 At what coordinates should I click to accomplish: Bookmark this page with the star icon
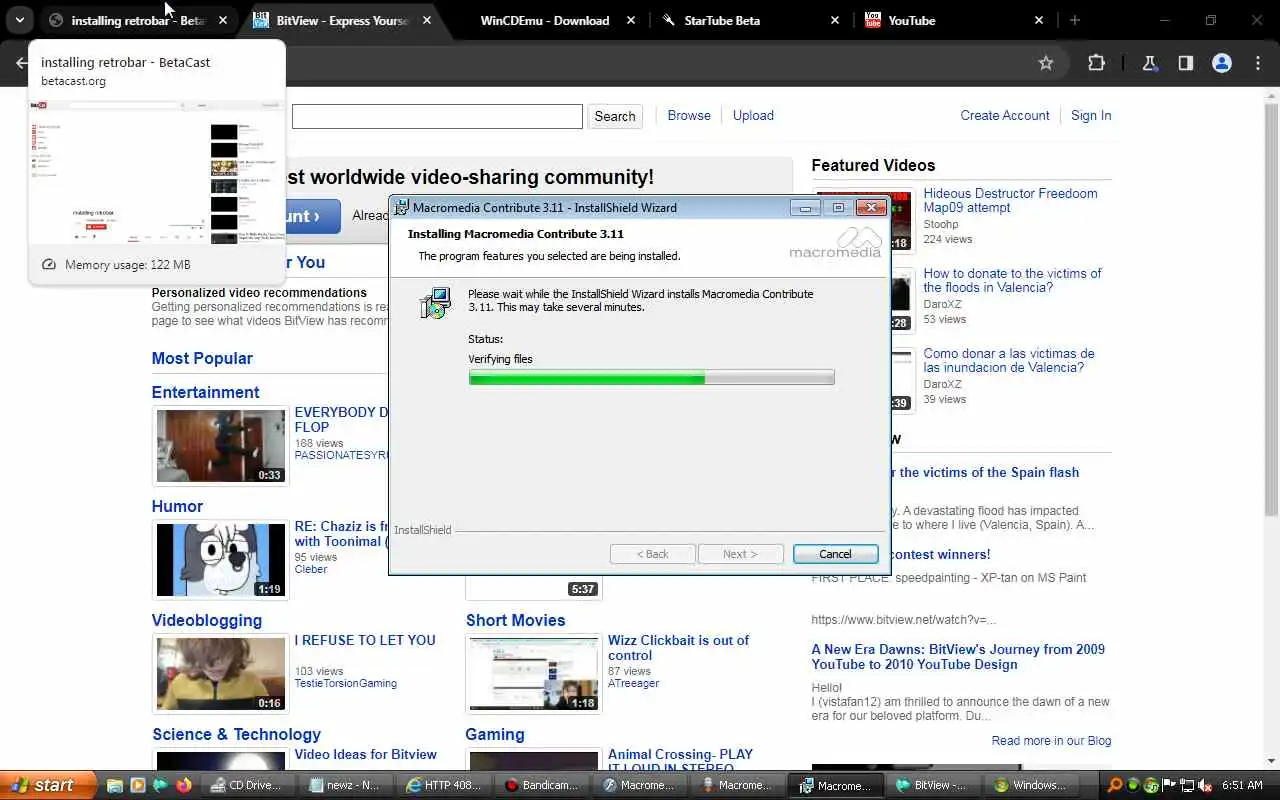[x=1046, y=63]
